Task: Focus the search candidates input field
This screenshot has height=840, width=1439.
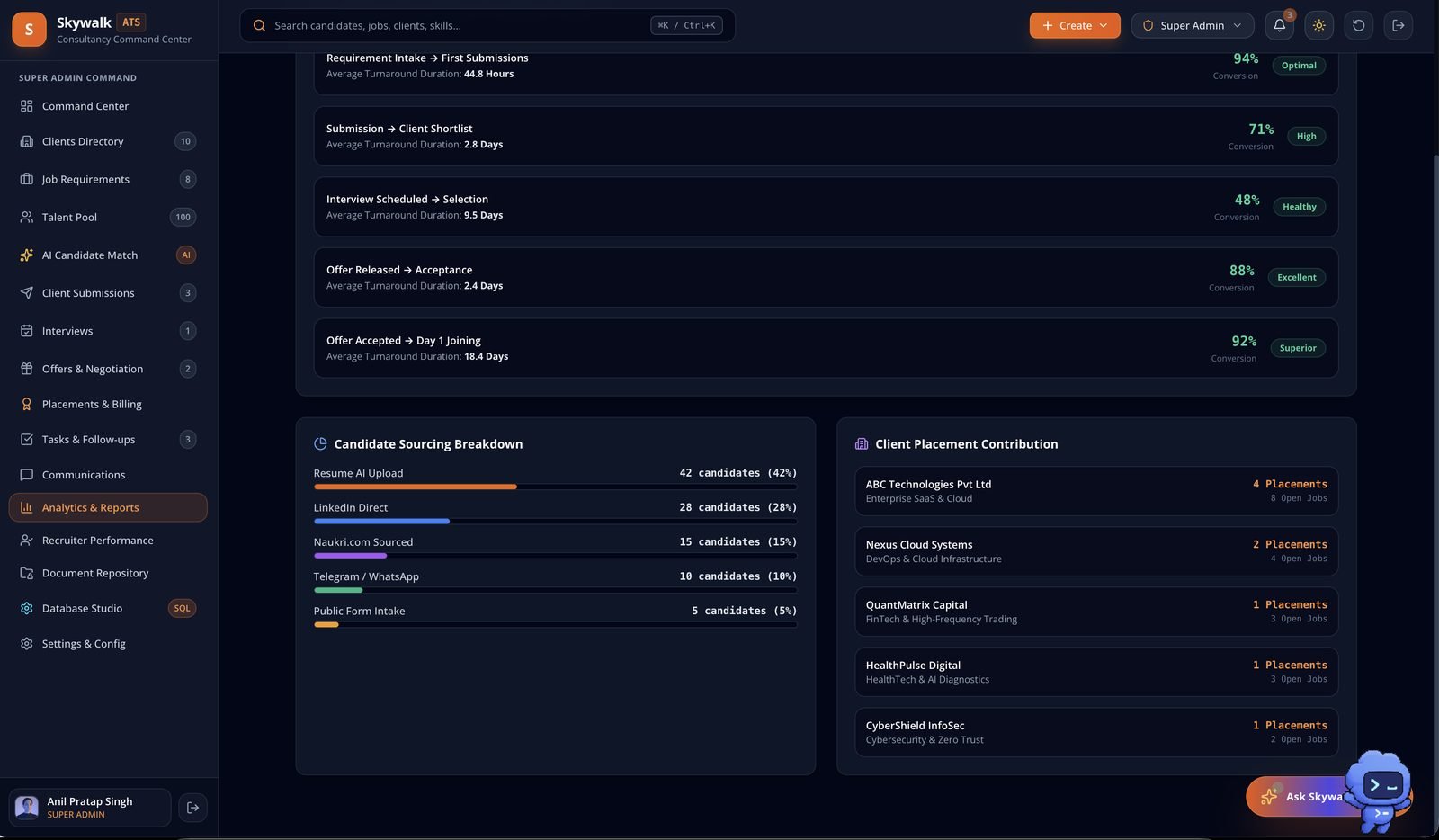Action: click(x=487, y=25)
